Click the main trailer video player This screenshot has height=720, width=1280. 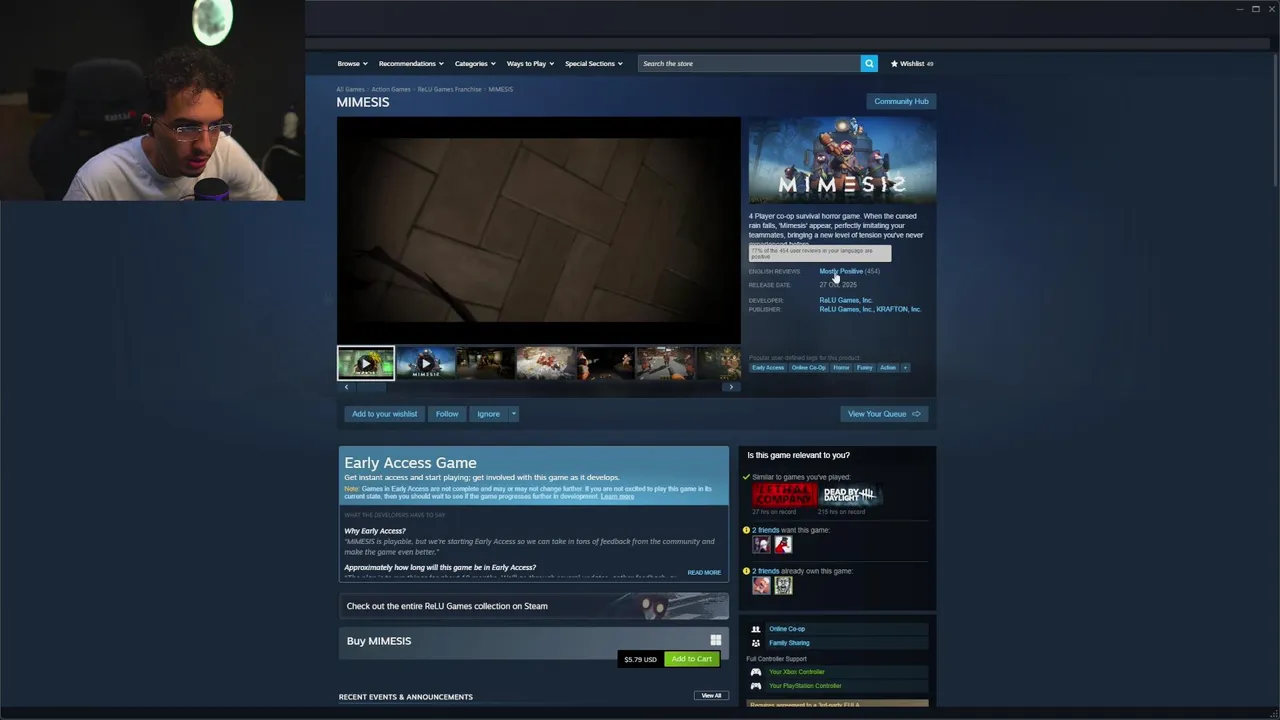(539, 230)
